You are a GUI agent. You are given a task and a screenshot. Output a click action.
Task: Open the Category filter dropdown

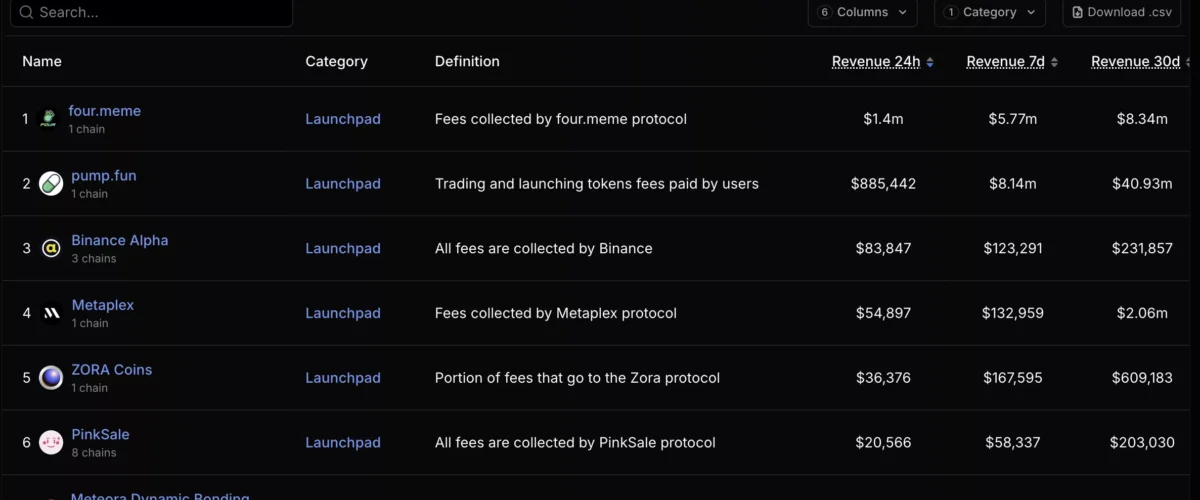click(x=989, y=13)
